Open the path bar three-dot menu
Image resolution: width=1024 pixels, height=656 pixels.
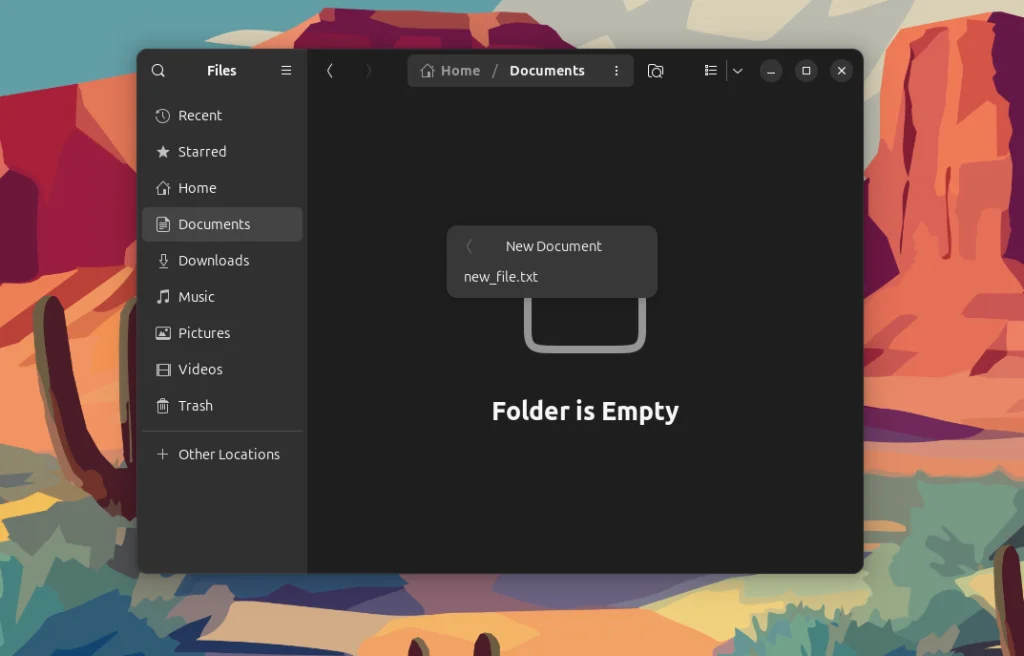click(616, 71)
